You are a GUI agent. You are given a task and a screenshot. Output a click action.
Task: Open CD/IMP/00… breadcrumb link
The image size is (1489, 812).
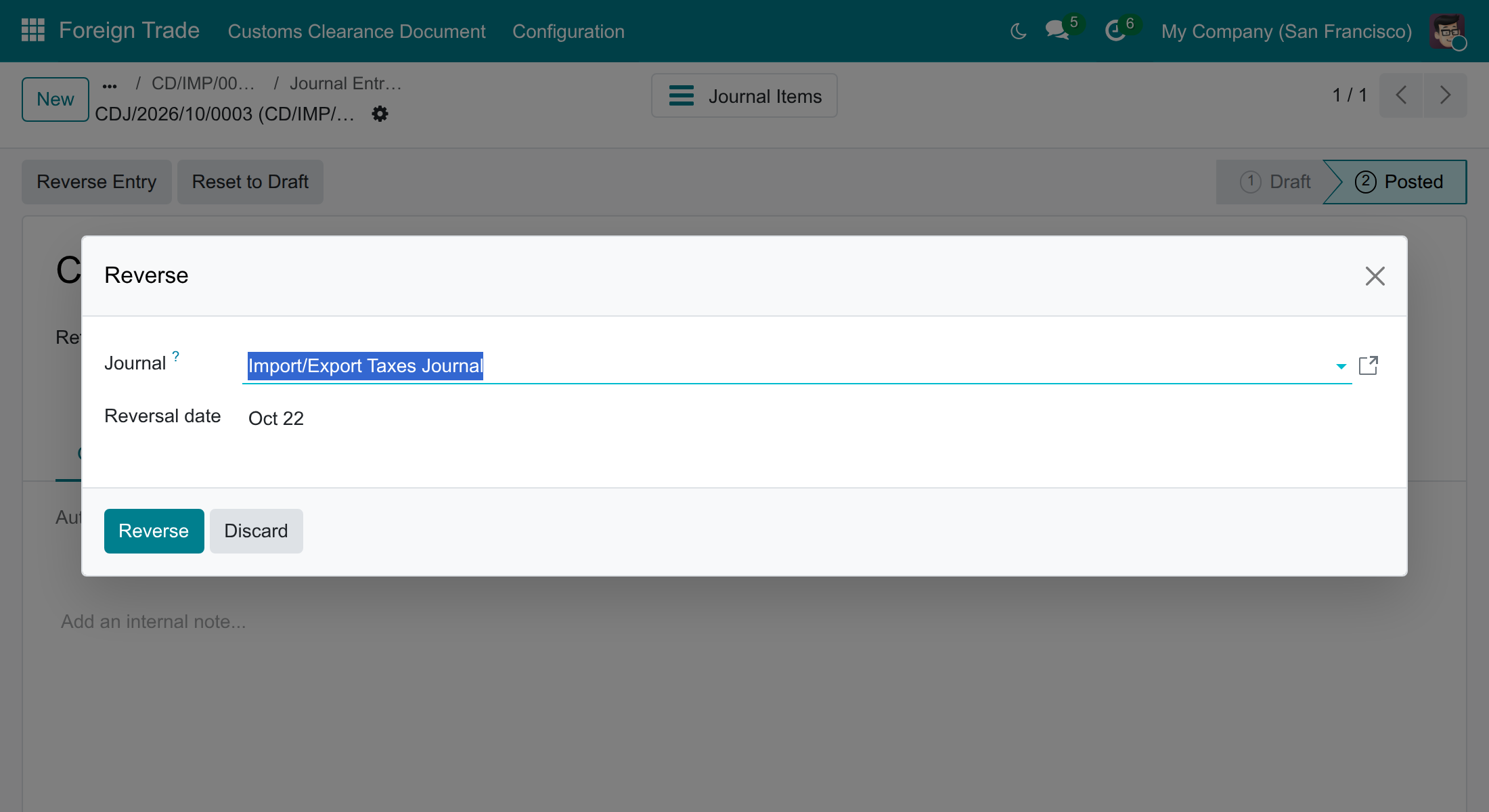tap(203, 83)
